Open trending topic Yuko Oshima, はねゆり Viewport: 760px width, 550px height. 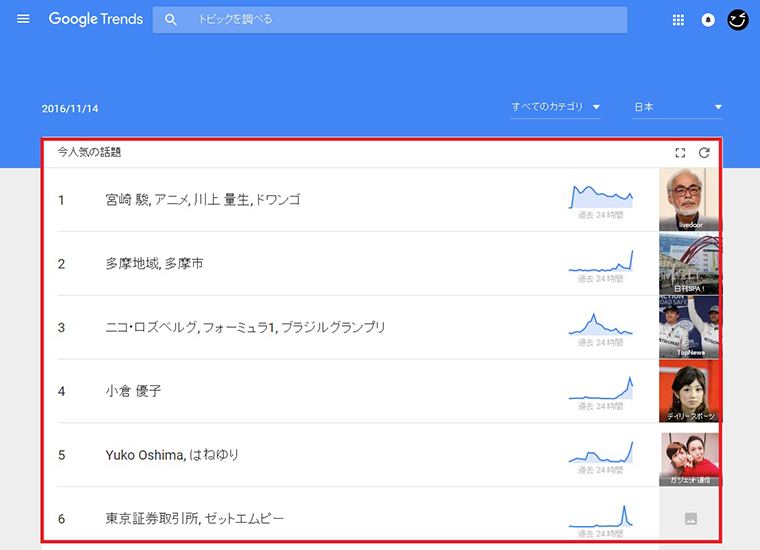tap(172, 455)
